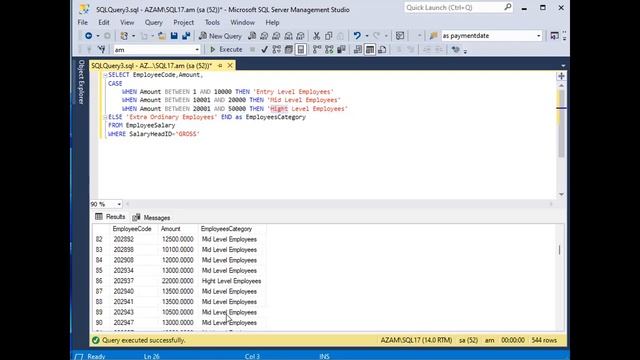Click the editor scroll down arrow
640x360 pixels.
[561, 194]
